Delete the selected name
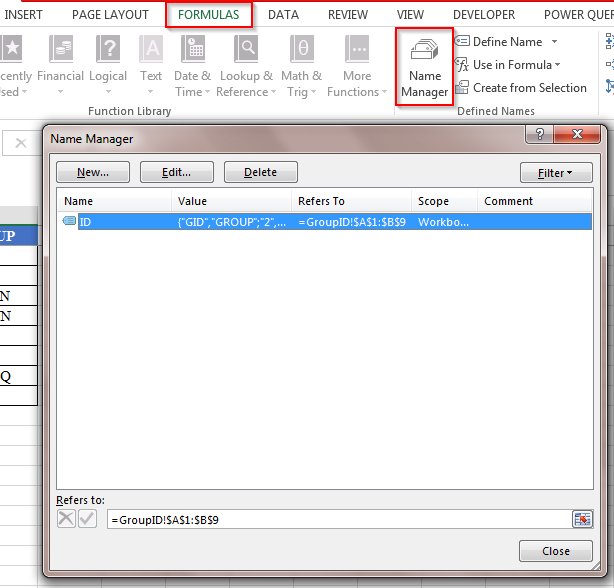 pyautogui.click(x=260, y=172)
